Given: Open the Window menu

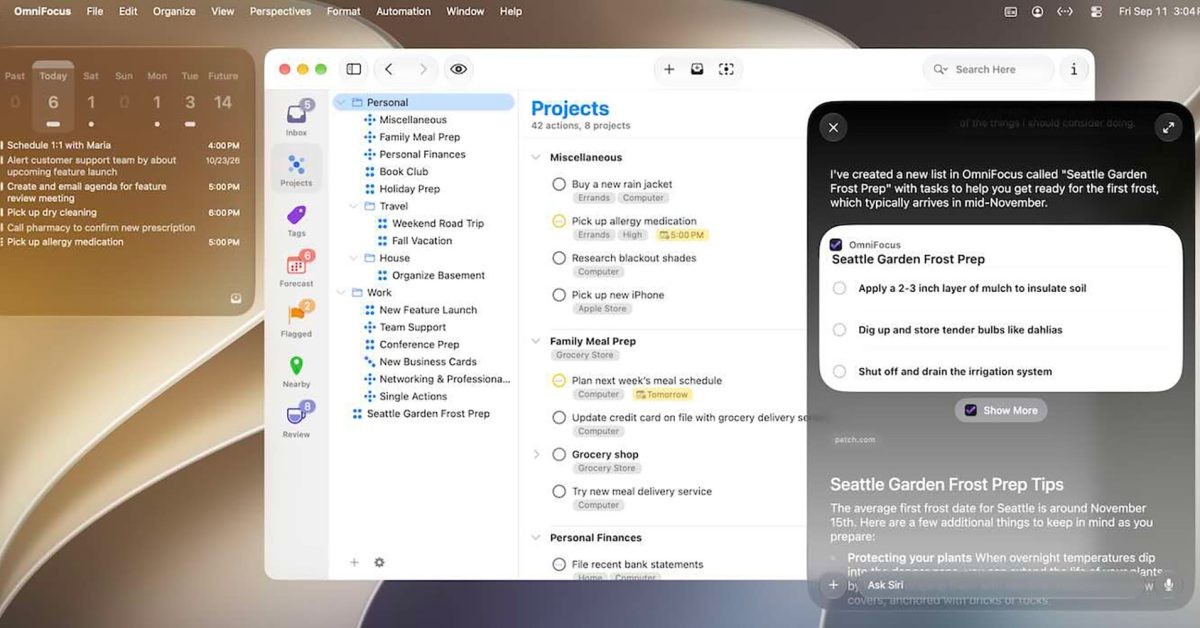Looking at the screenshot, I should click(465, 12).
